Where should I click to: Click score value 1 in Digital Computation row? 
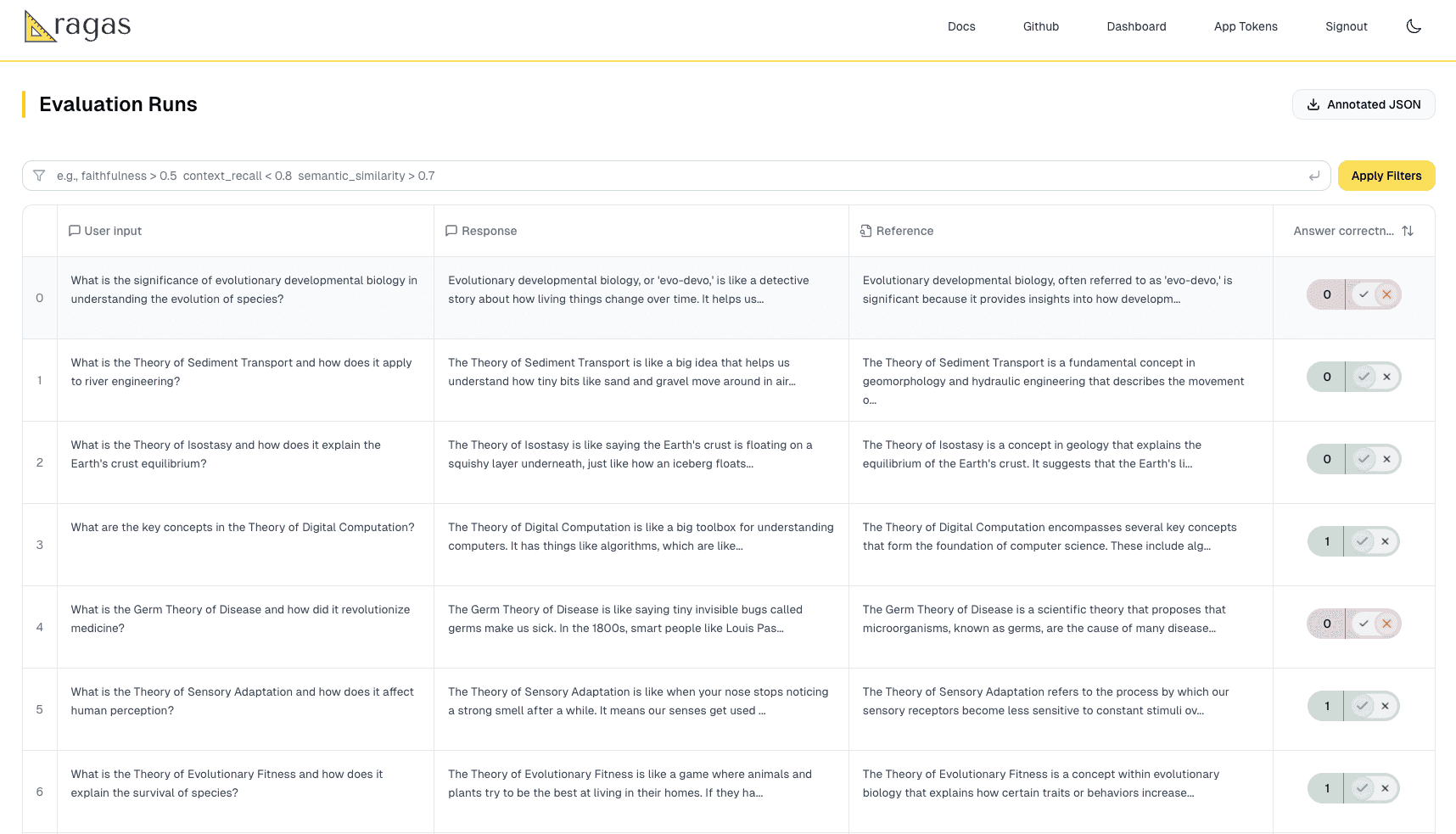click(x=1327, y=541)
